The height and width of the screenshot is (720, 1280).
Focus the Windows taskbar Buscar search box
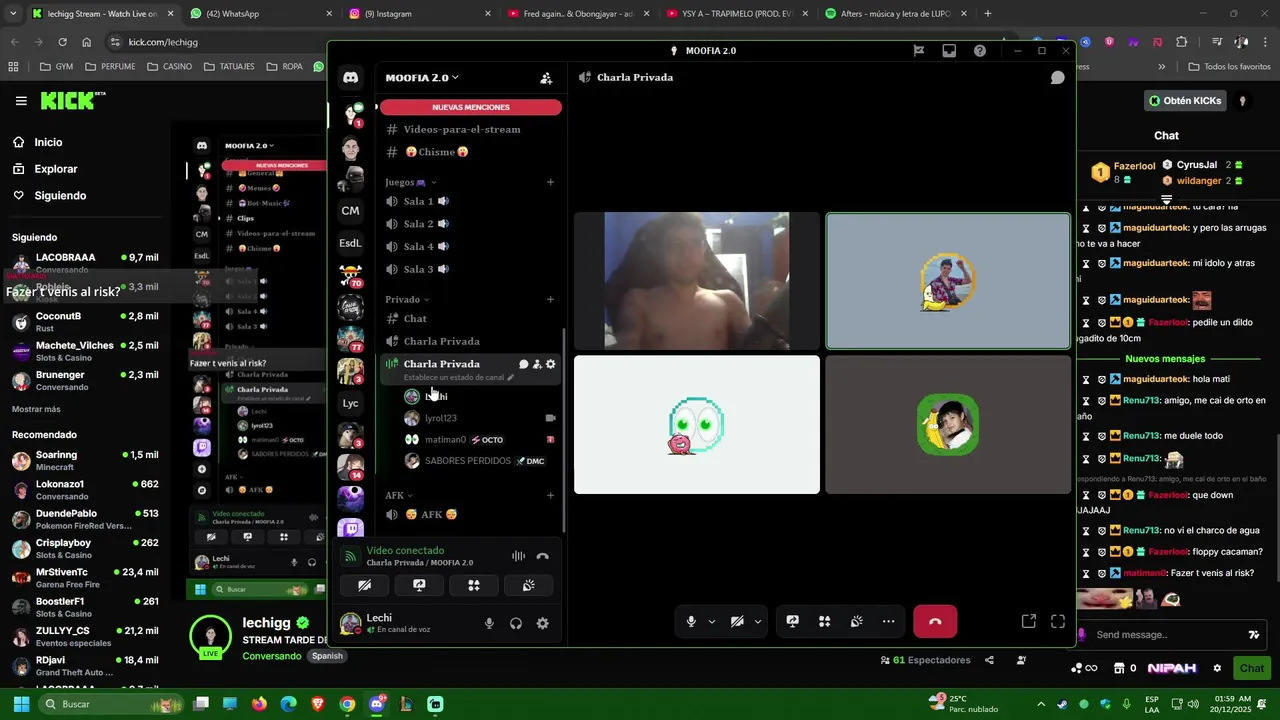110,704
